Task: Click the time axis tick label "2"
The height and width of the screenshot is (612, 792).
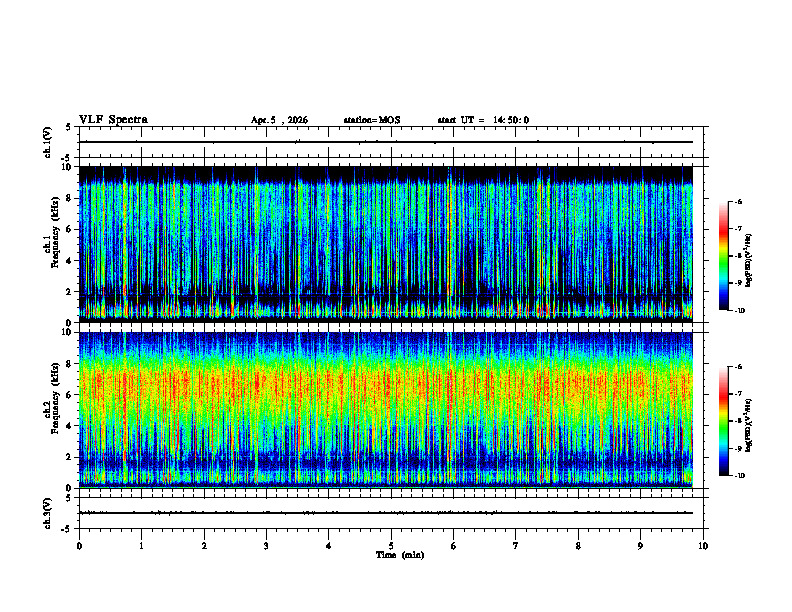Action: click(204, 546)
